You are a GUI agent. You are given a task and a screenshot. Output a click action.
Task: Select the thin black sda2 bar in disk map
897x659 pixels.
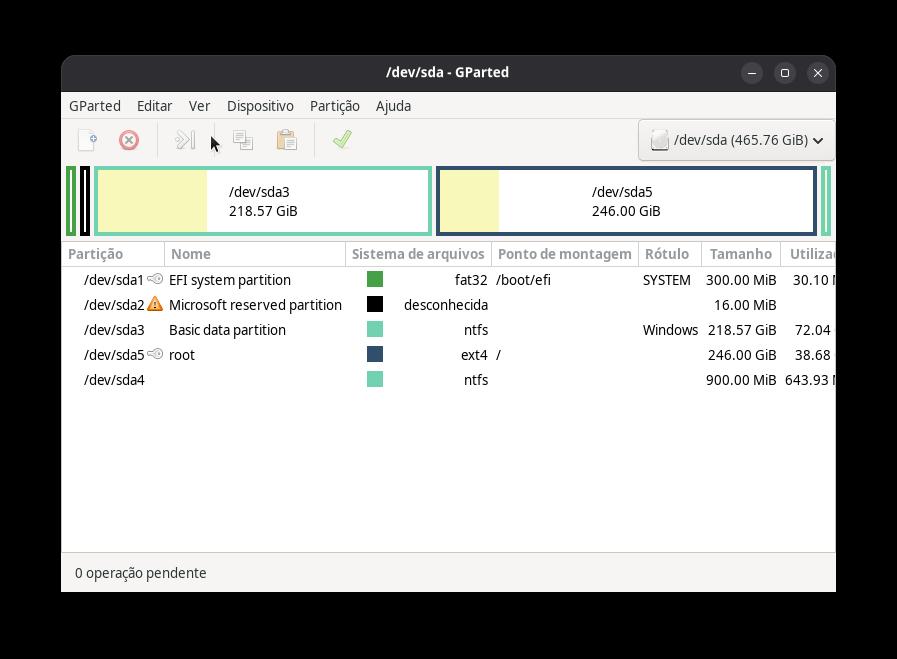coord(85,201)
